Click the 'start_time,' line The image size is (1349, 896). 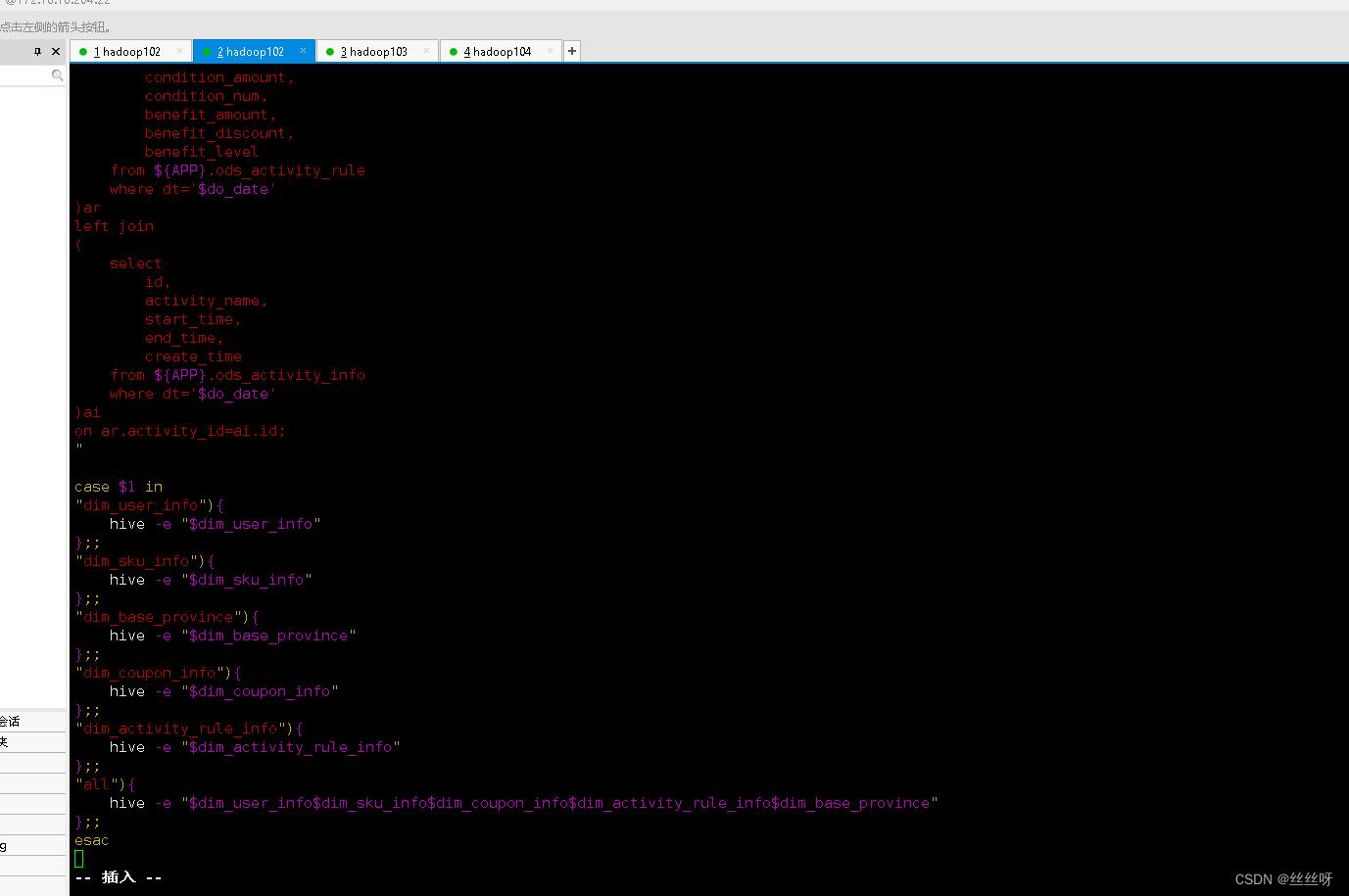(193, 319)
